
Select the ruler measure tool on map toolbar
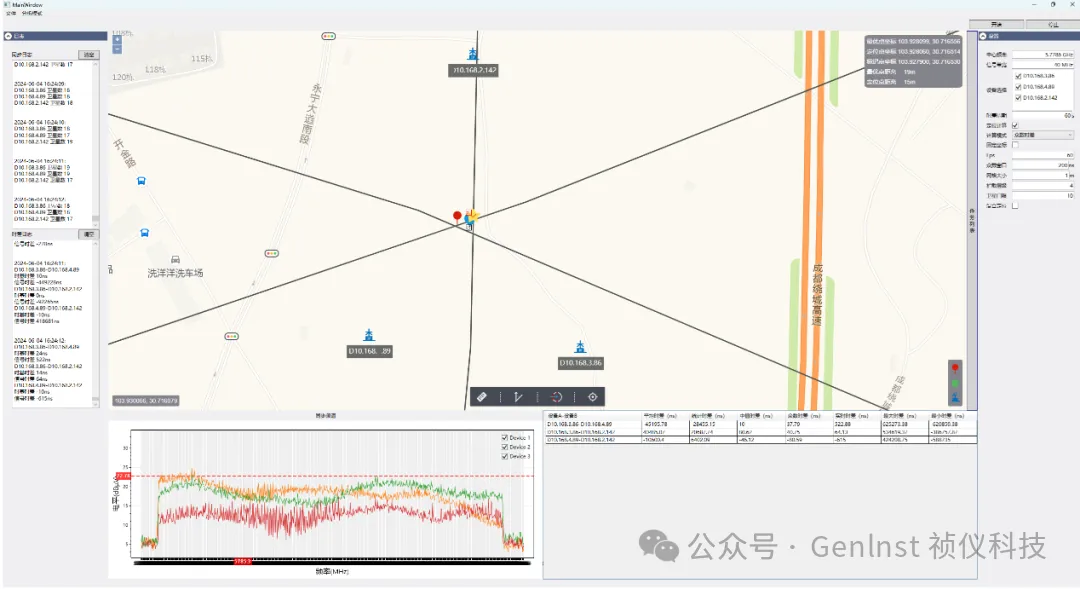point(481,397)
